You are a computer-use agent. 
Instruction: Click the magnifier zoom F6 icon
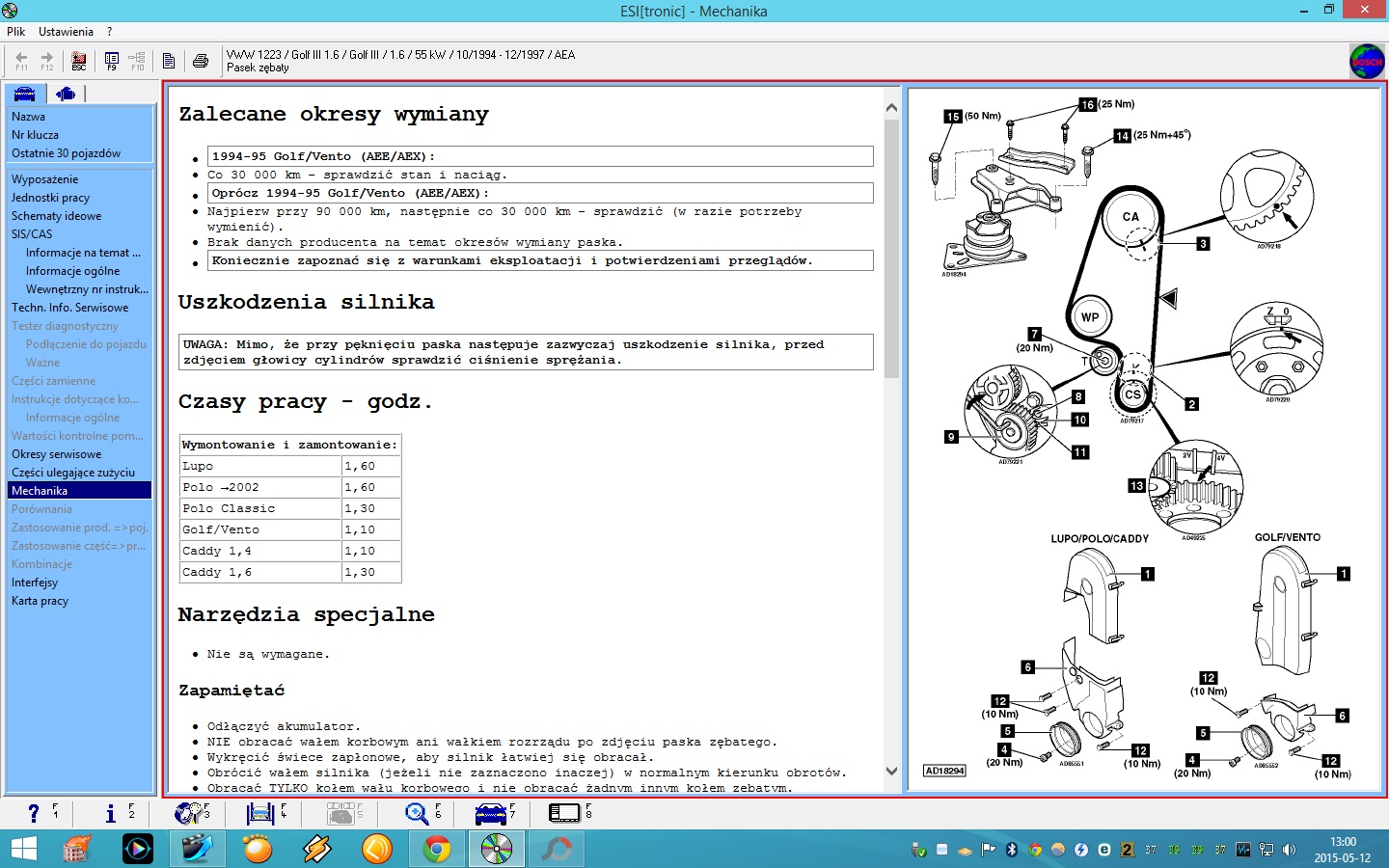[417, 813]
